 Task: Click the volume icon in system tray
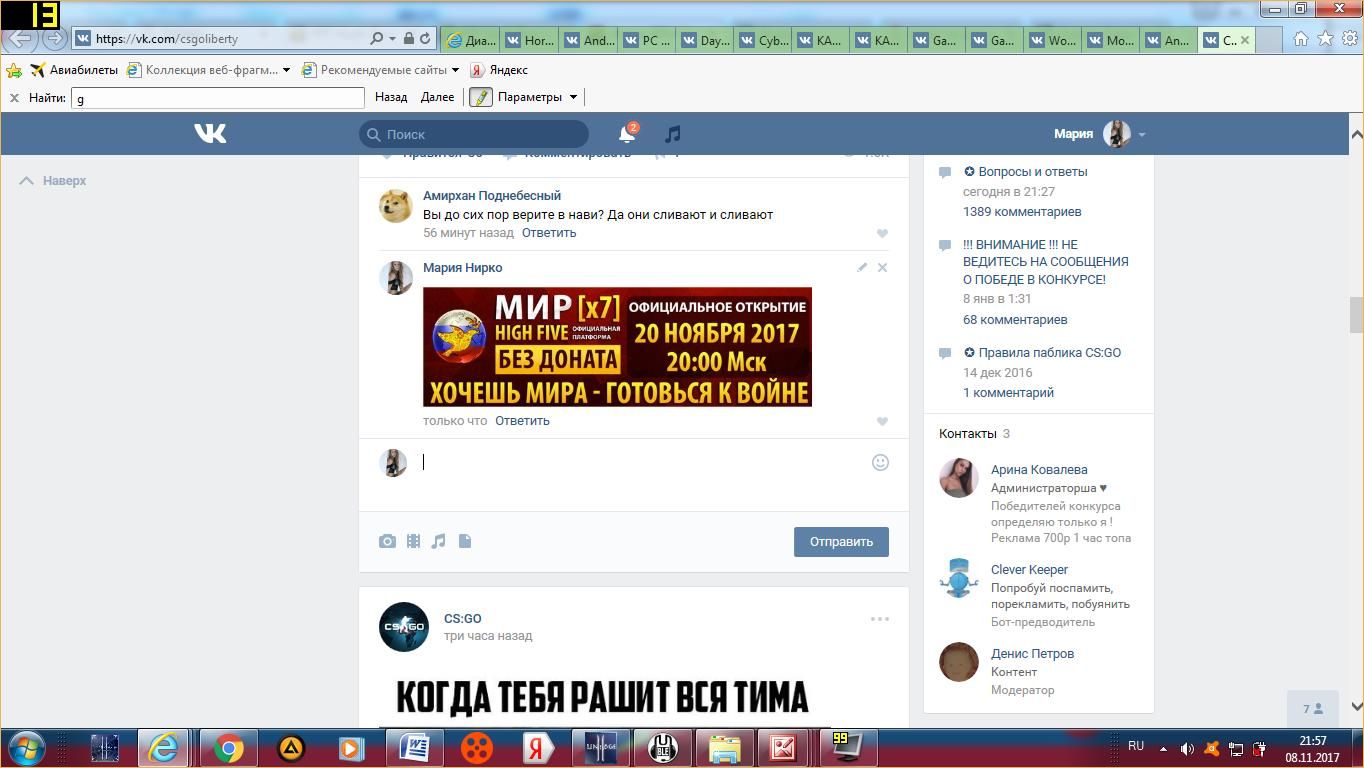[1187, 748]
